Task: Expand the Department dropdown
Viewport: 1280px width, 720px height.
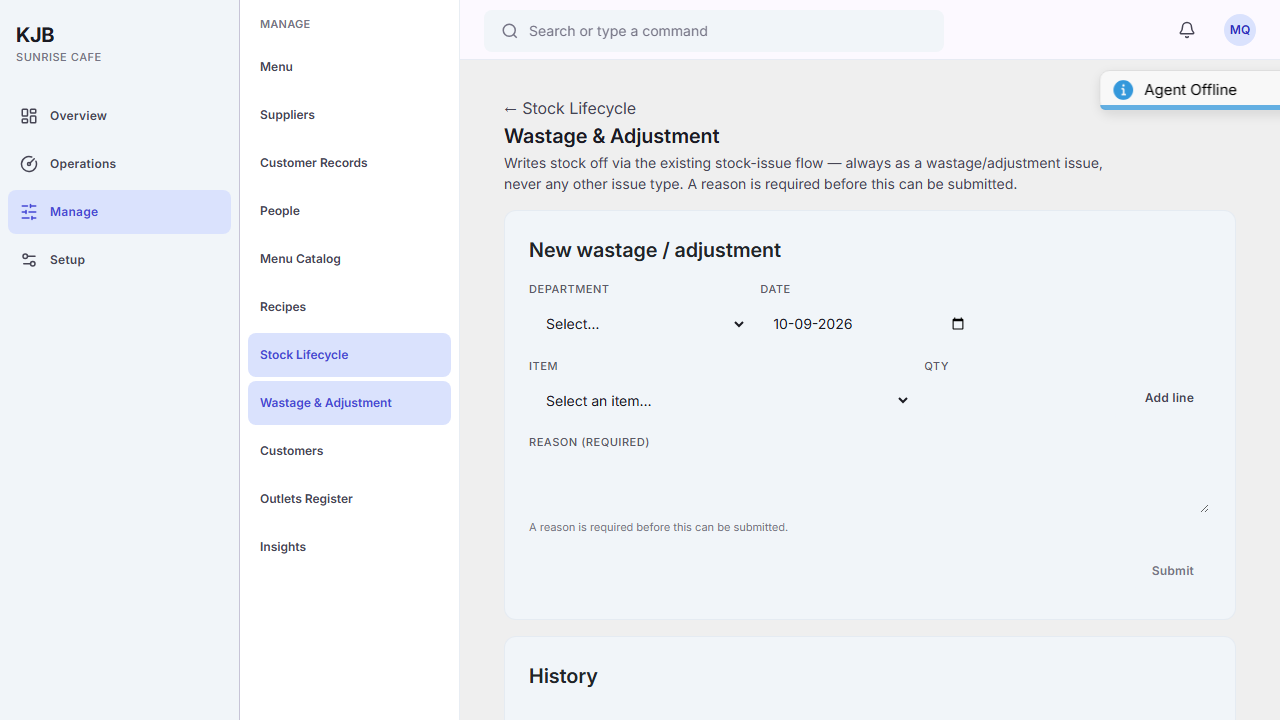Action: click(x=645, y=324)
